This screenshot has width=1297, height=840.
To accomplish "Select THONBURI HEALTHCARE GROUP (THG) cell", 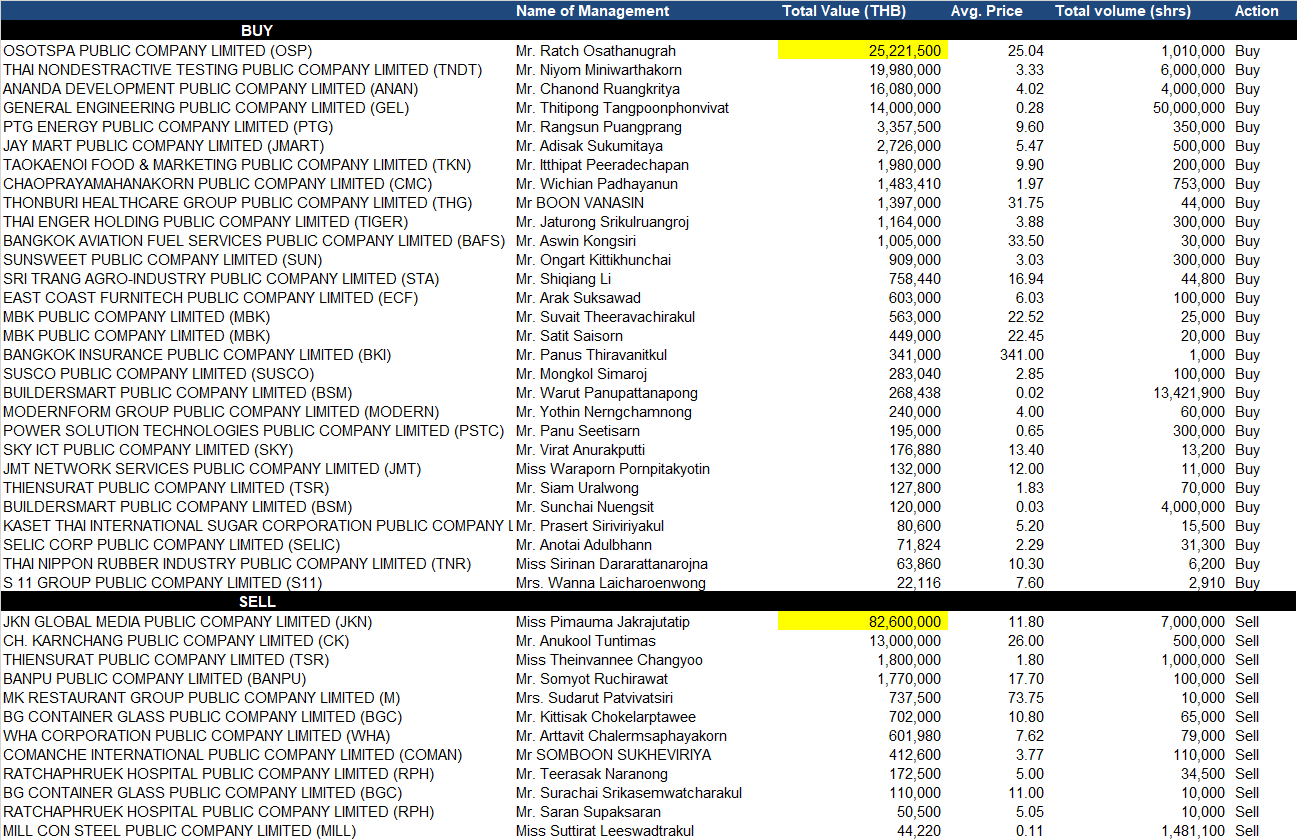I will (237, 203).
